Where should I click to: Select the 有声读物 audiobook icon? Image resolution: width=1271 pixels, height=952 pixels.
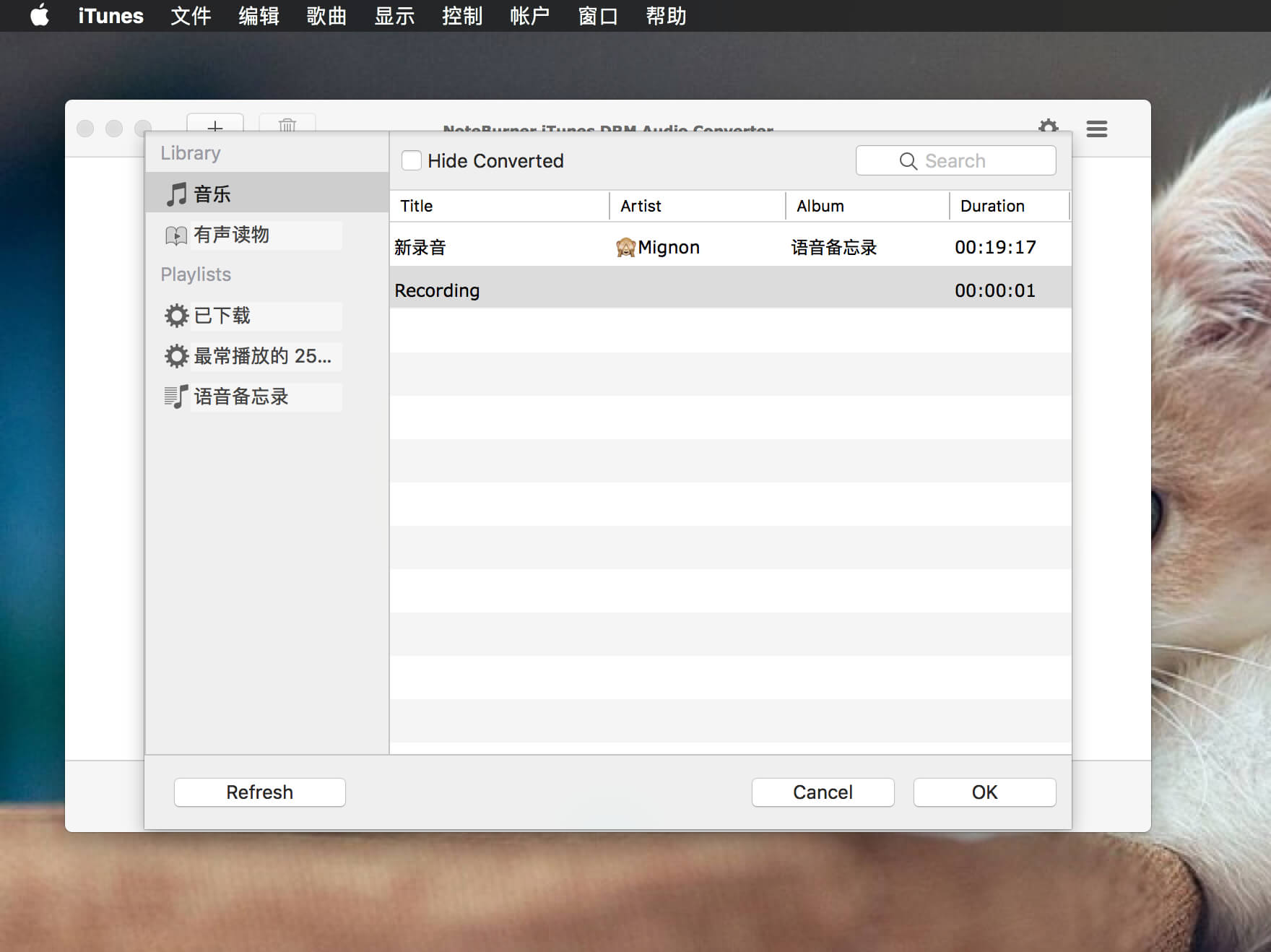pos(176,235)
